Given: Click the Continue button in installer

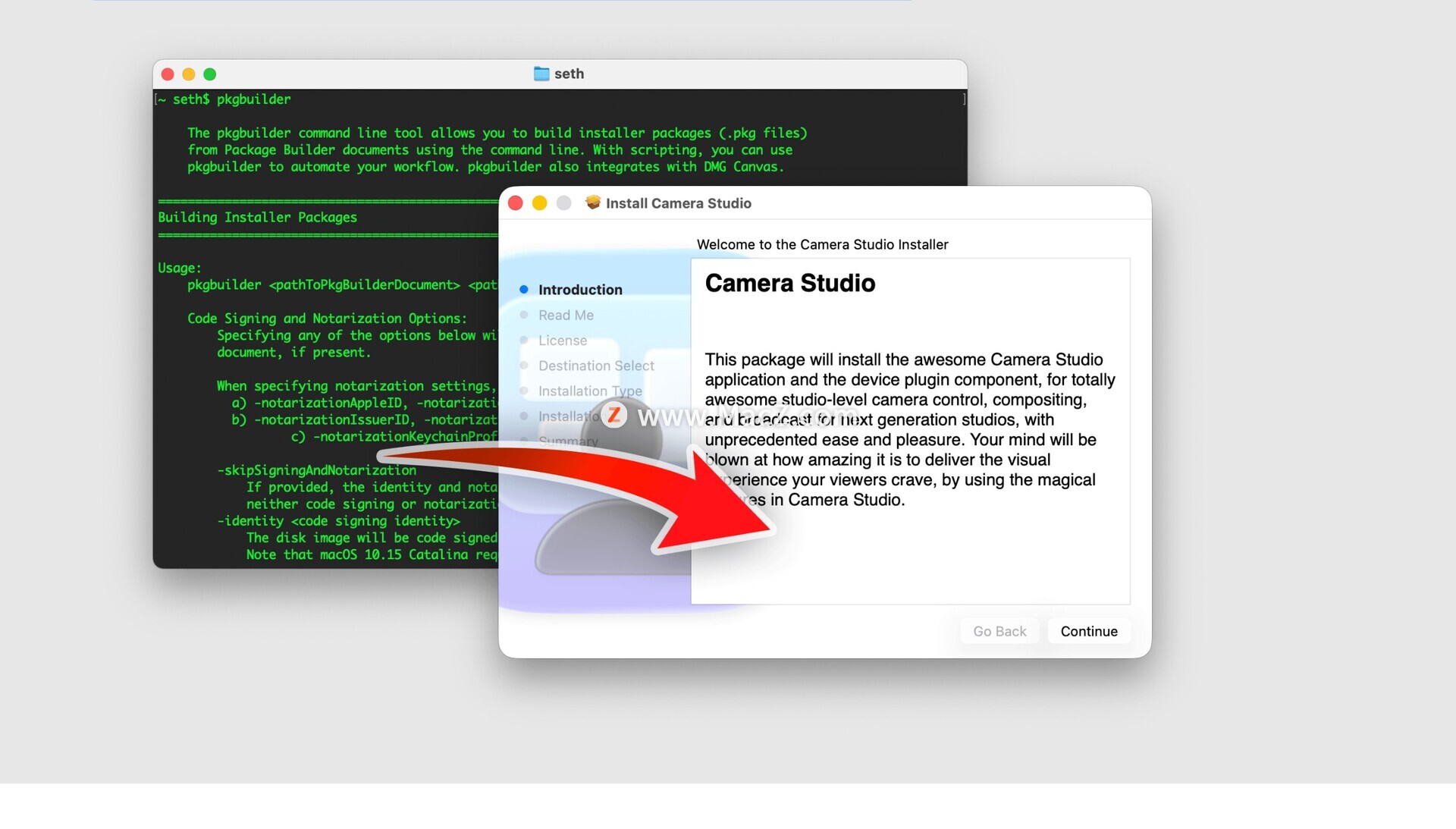Looking at the screenshot, I should (x=1088, y=631).
